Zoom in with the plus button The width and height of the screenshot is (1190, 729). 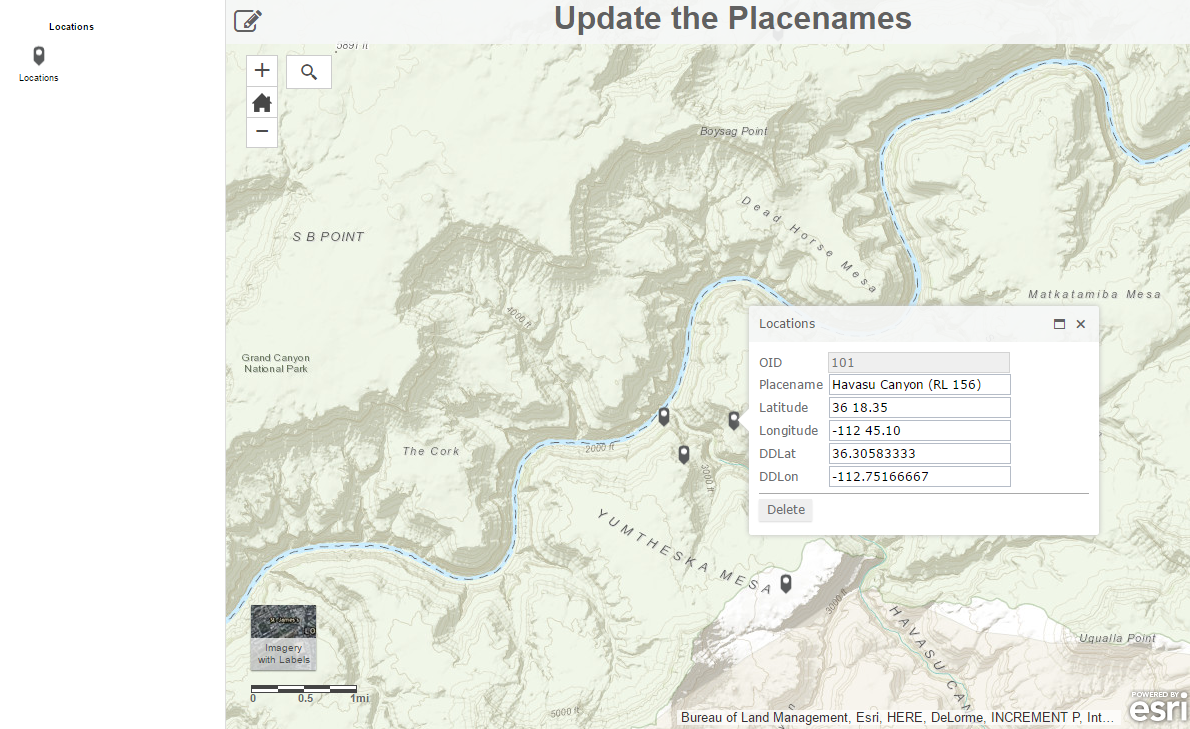(x=262, y=71)
